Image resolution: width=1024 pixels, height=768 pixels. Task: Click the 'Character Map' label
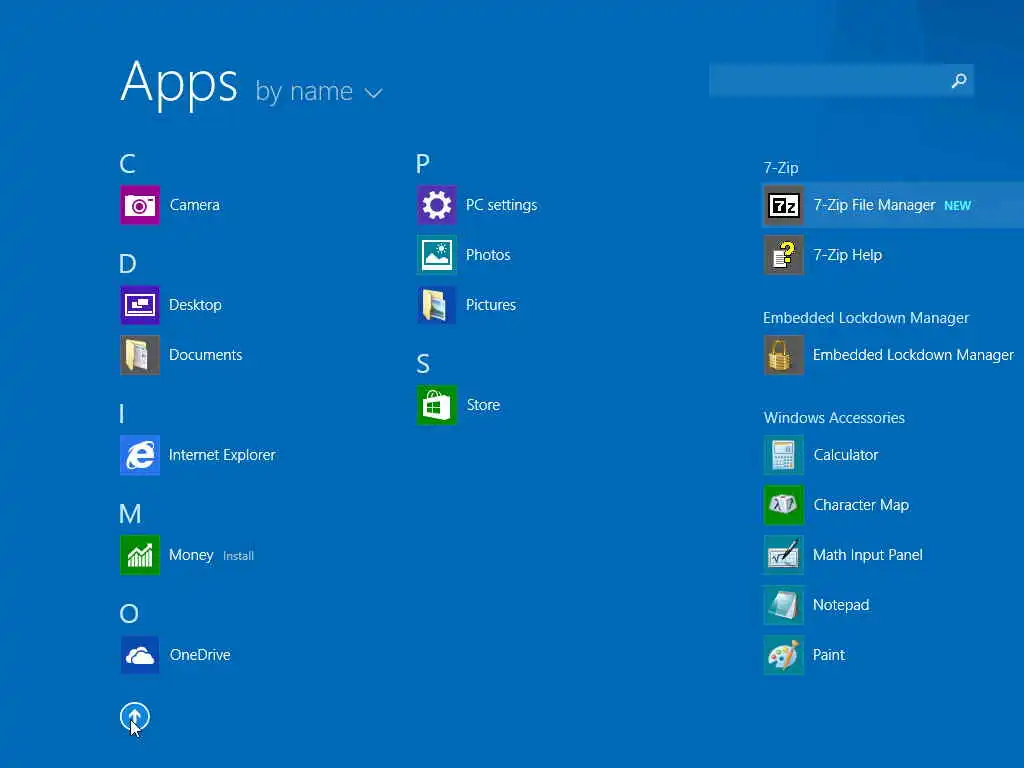click(861, 505)
